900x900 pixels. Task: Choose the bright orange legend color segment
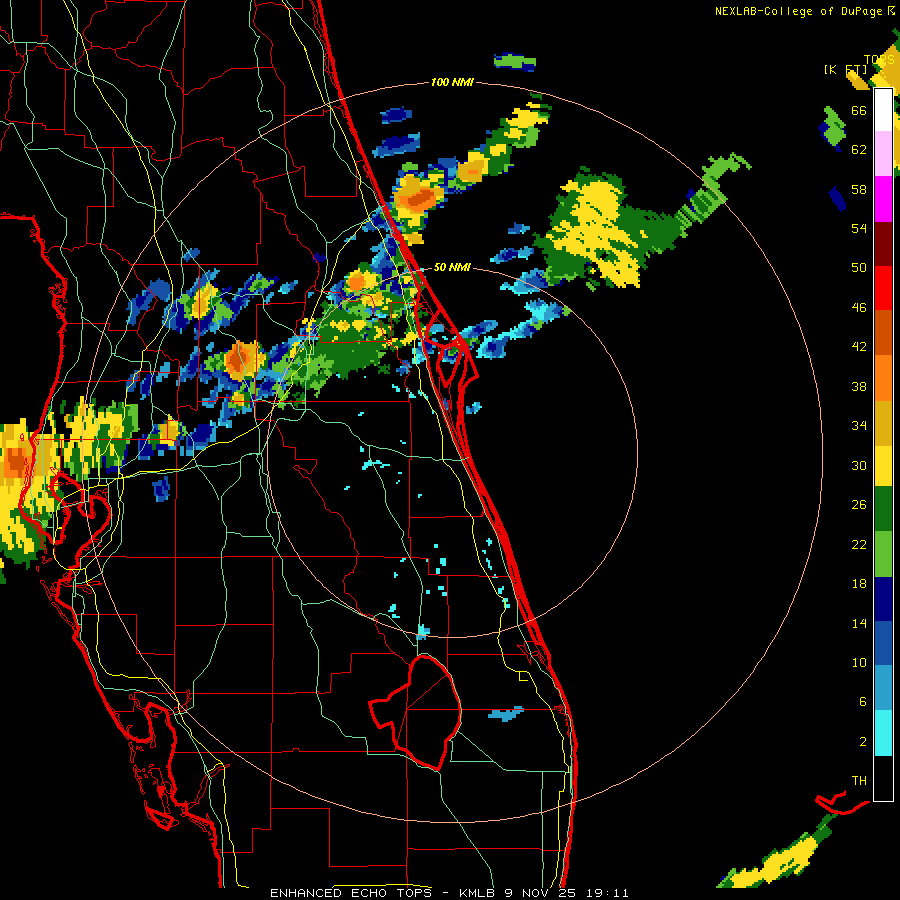[883, 378]
